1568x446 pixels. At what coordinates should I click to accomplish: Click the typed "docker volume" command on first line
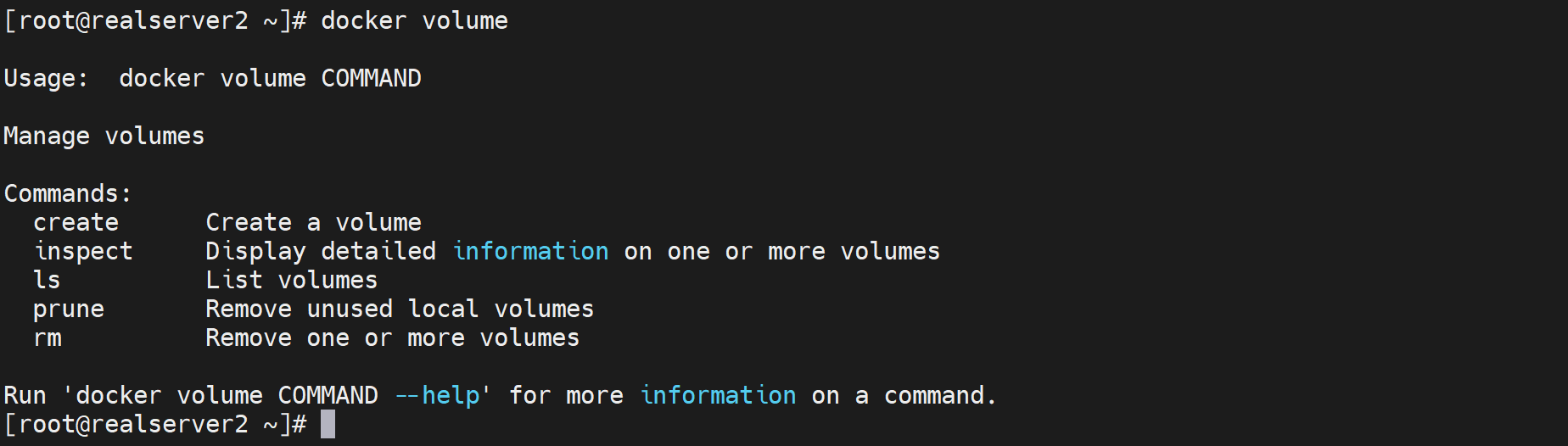click(x=414, y=21)
